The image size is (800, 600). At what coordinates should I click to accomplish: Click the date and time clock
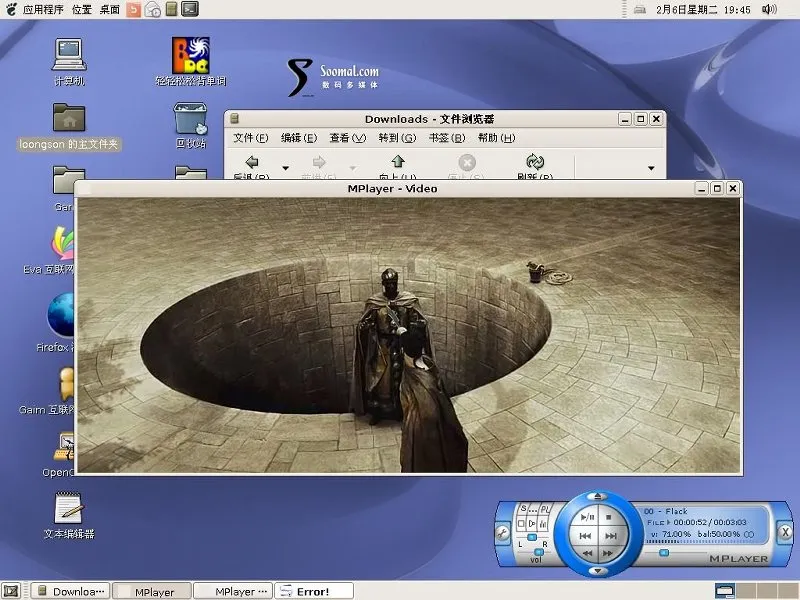tap(703, 10)
